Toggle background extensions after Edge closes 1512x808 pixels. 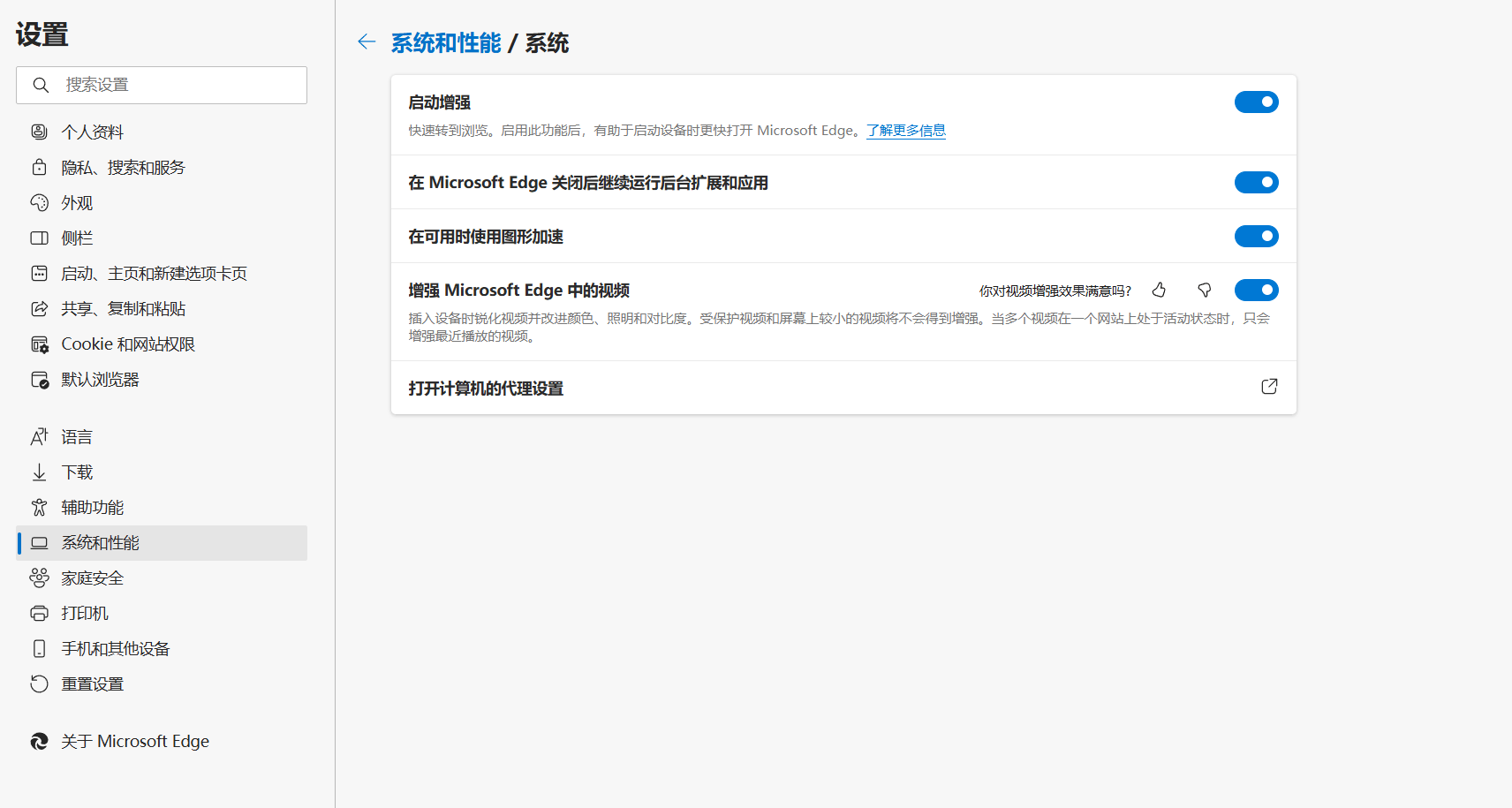click(1256, 182)
